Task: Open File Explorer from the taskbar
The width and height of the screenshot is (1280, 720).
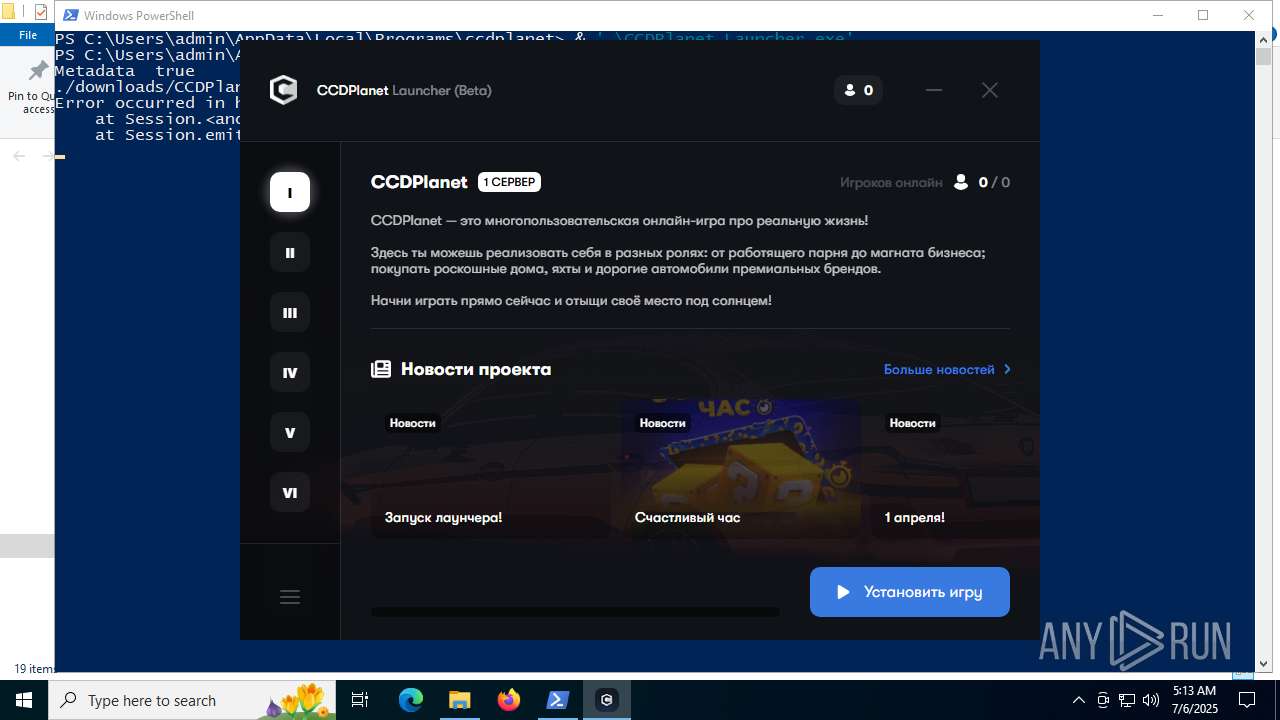Action: pyautogui.click(x=459, y=700)
